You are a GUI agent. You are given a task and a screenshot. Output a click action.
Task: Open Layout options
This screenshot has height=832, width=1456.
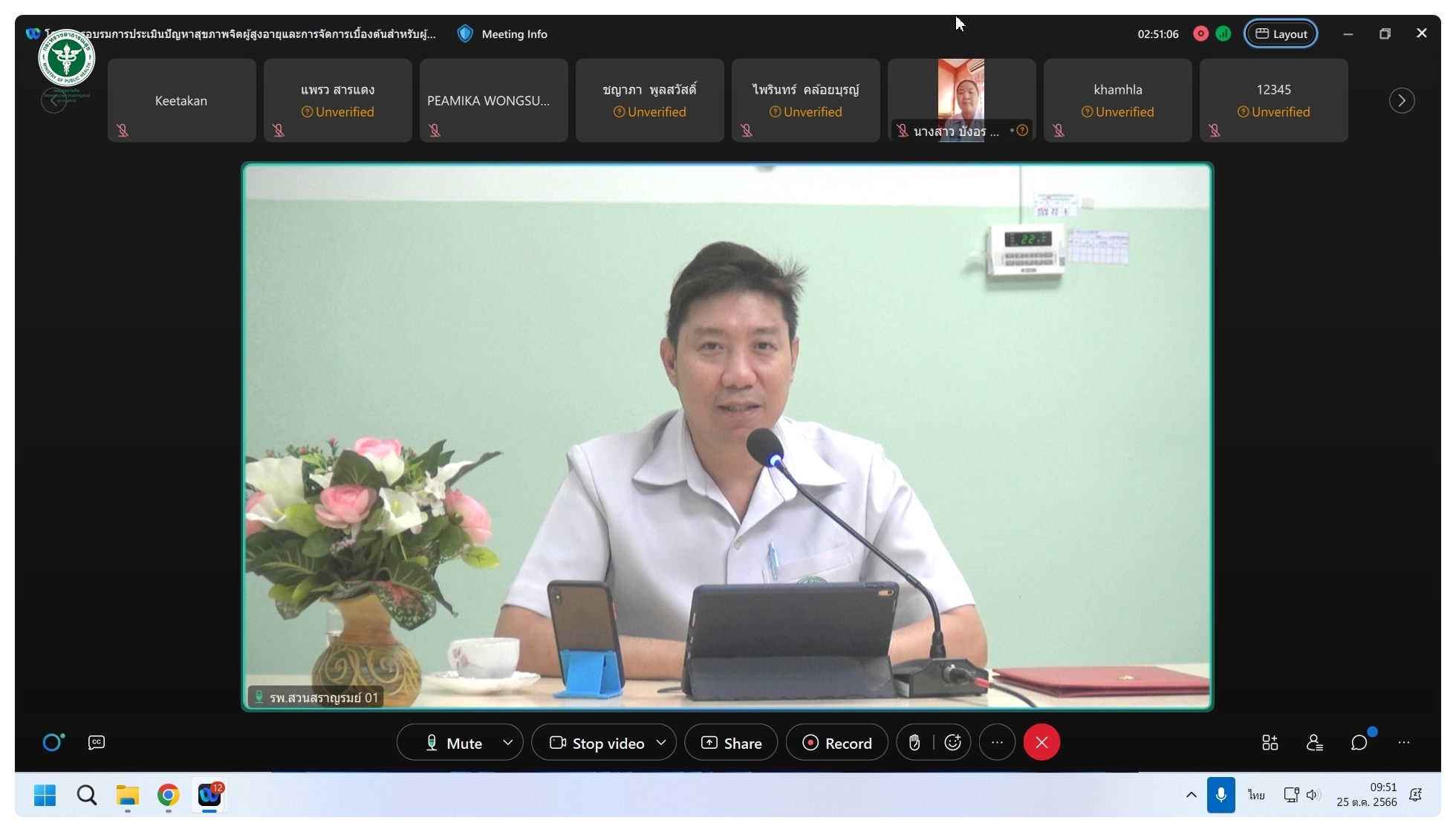click(1281, 34)
